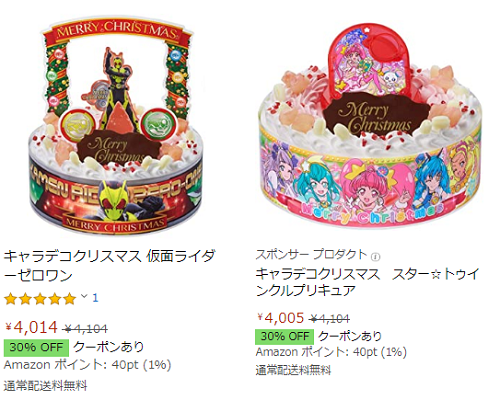Click Amazon ポイント 40pt under Precure cake
The height and width of the screenshot is (400, 500).
click(x=331, y=352)
